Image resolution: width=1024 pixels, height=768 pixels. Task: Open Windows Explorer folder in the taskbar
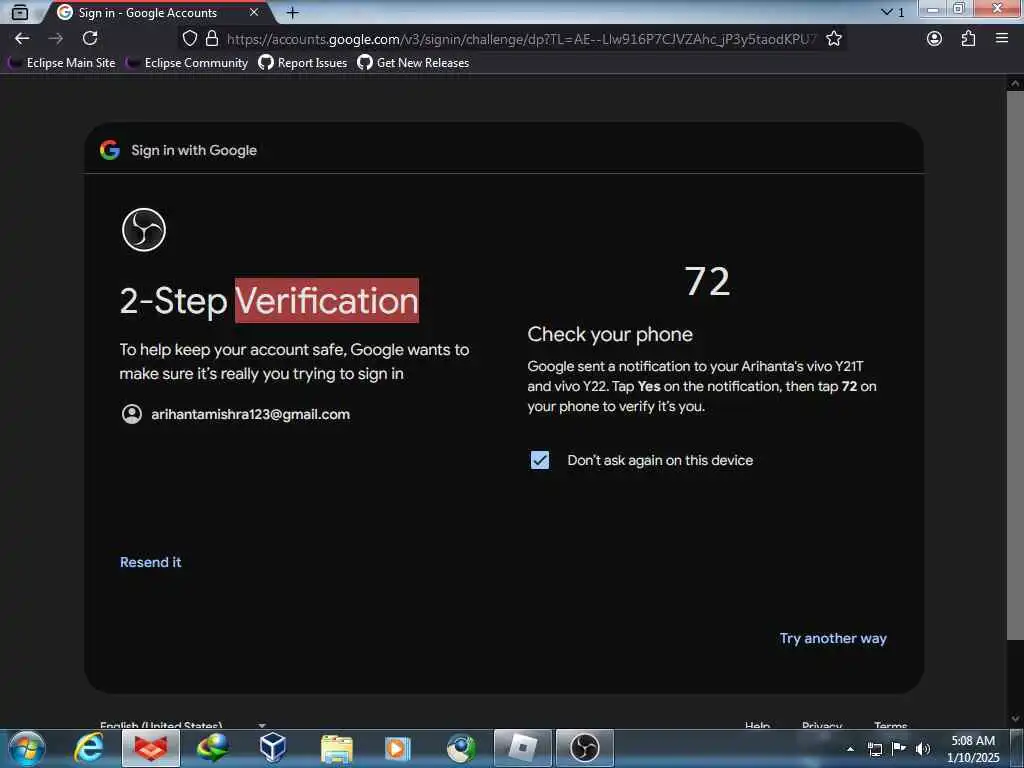(x=337, y=749)
